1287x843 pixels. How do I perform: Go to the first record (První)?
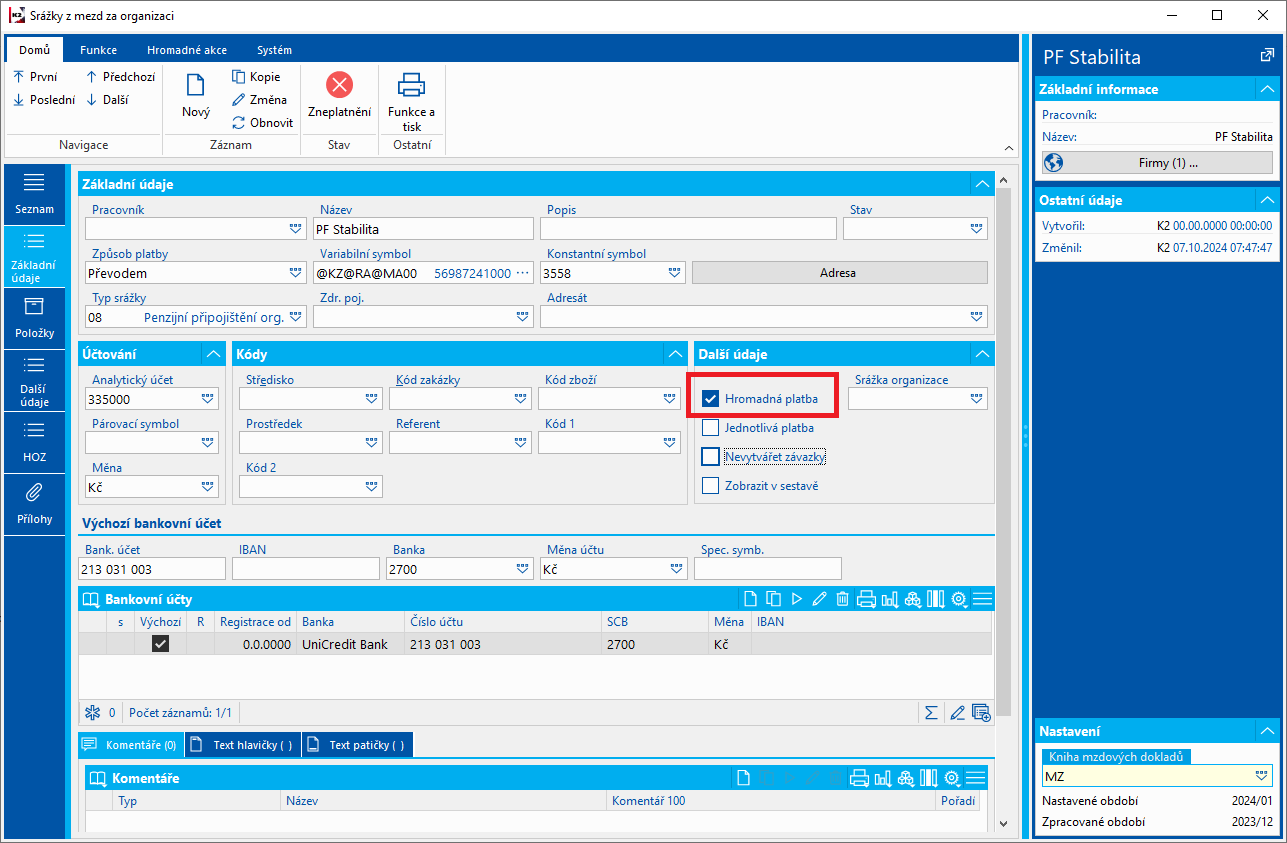pyautogui.click(x=35, y=77)
